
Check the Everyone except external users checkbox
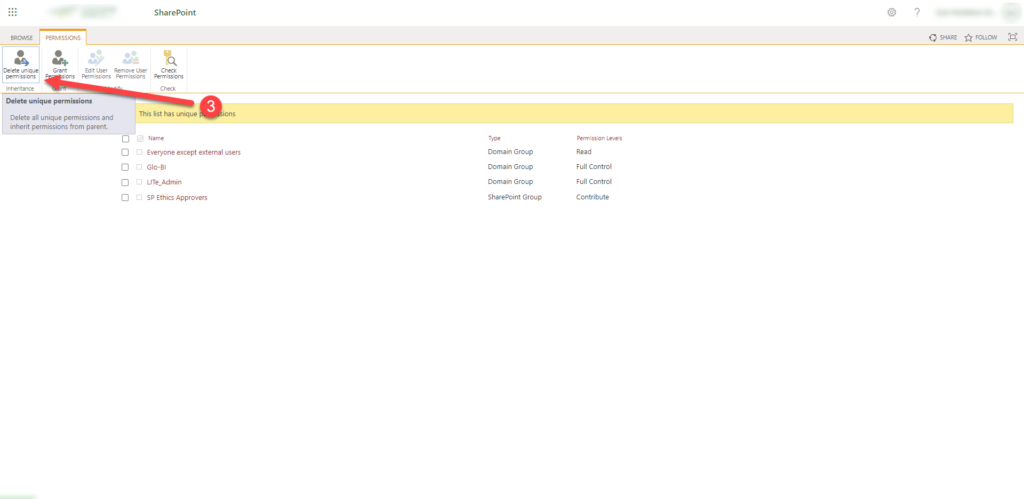[125, 152]
